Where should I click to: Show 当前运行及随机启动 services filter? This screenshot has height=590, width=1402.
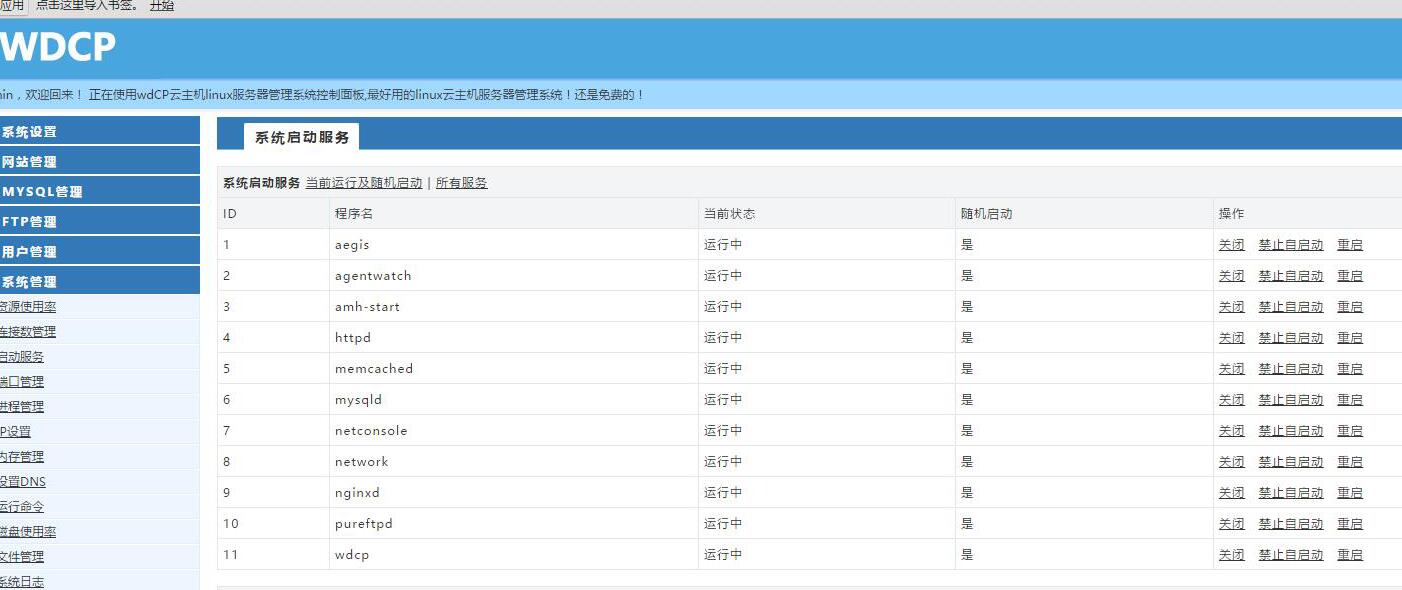pyautogui.click(x=363, y=183)
